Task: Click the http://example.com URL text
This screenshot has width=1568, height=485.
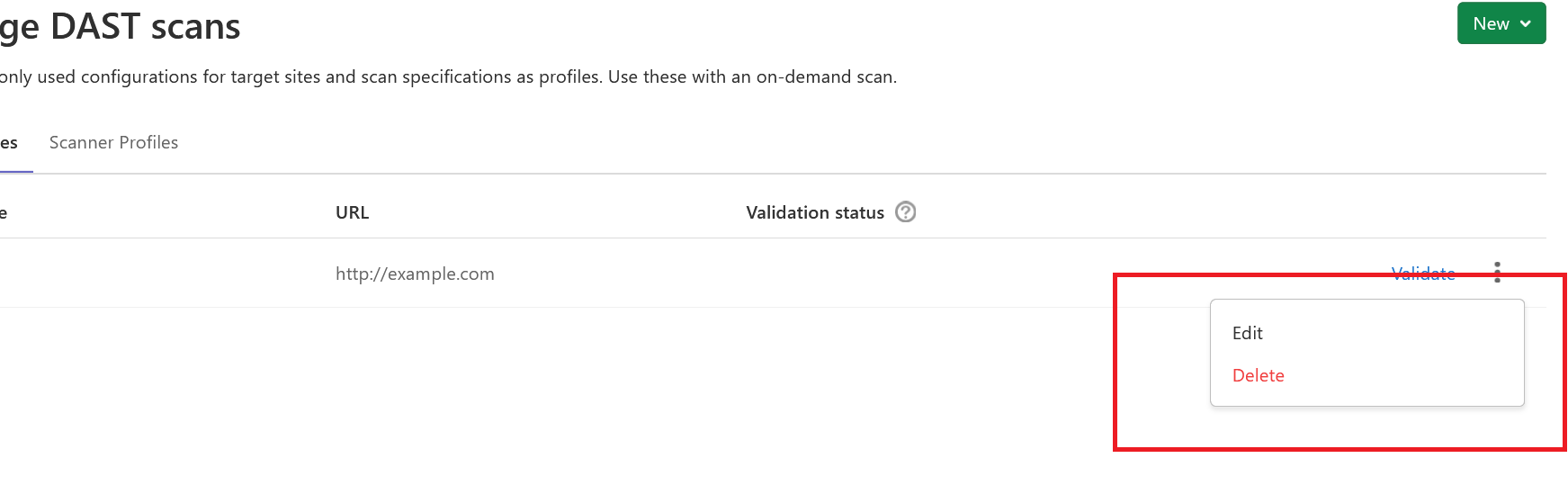Action: point(415,274)
